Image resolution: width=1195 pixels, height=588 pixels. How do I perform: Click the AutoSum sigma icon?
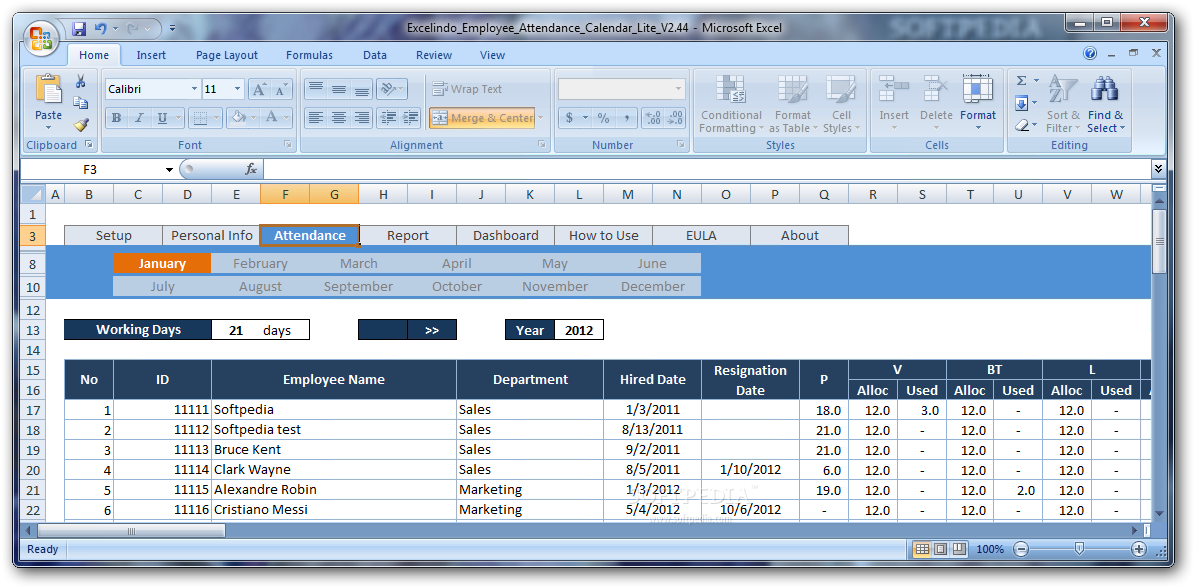[x=1021, y=81]
